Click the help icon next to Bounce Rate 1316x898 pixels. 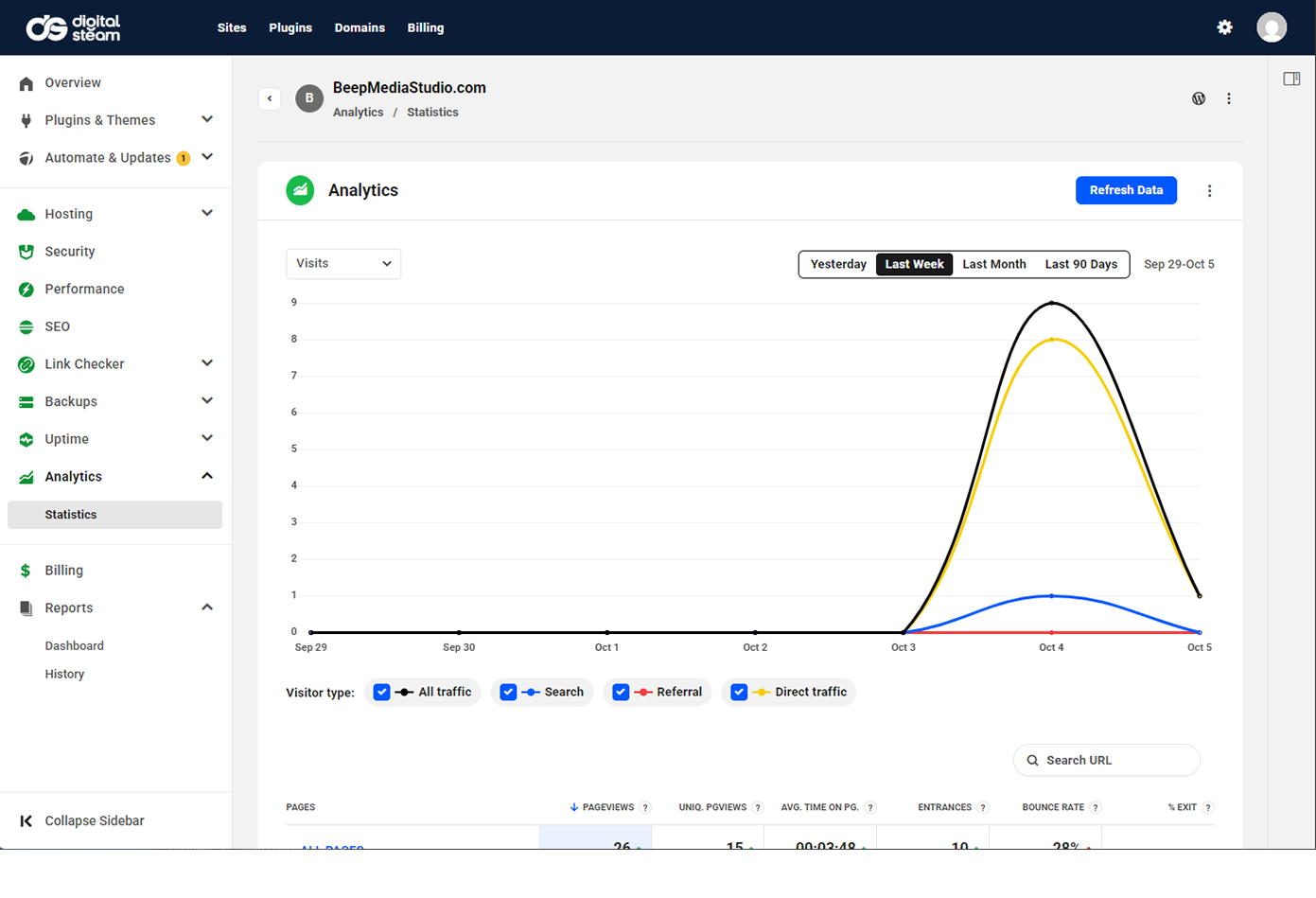1096,808
